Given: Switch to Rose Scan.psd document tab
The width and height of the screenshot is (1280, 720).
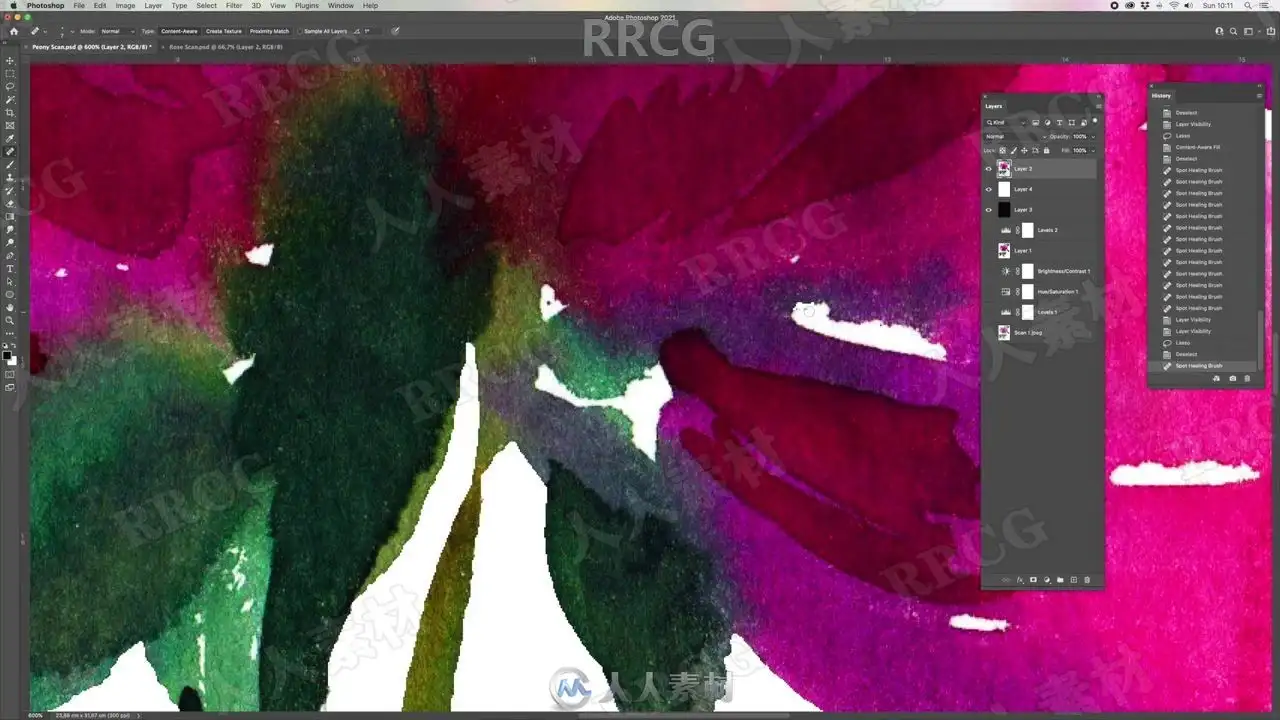Looking at the screenshot, I should tap(226, 46).
